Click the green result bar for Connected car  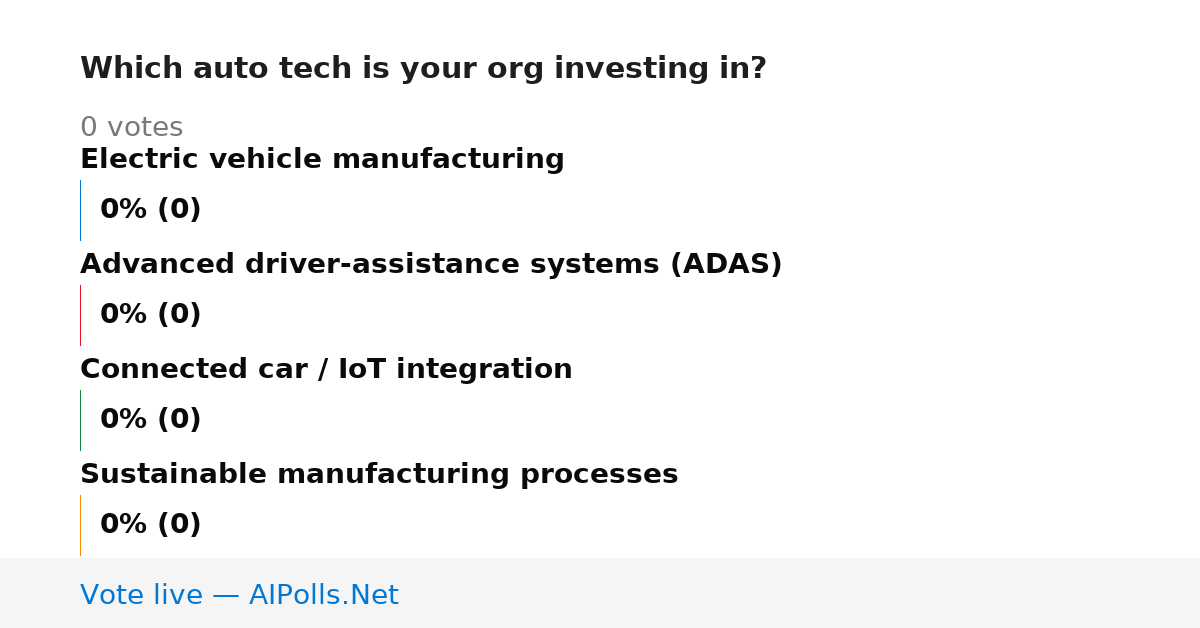click(x=80, y=420)
